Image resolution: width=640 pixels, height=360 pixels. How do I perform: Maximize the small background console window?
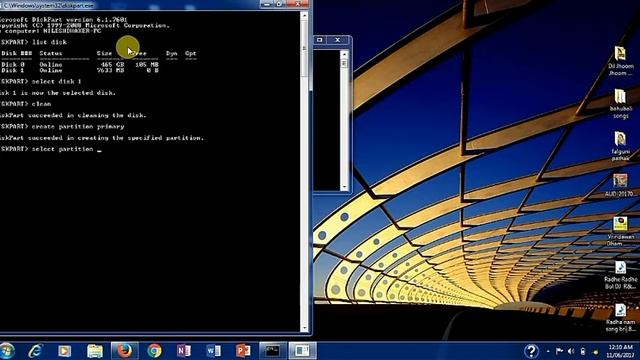pos(320,40)
